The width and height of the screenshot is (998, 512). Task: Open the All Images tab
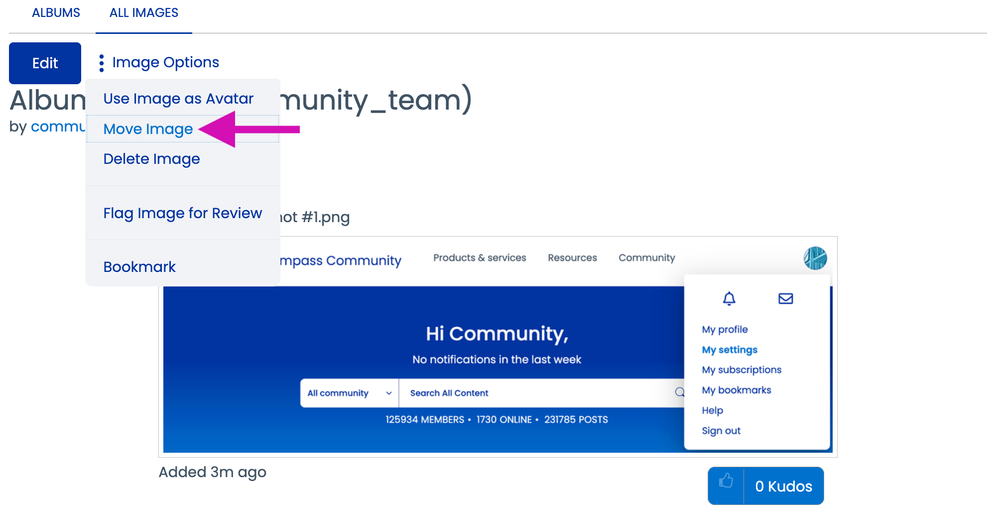(144, 13)
